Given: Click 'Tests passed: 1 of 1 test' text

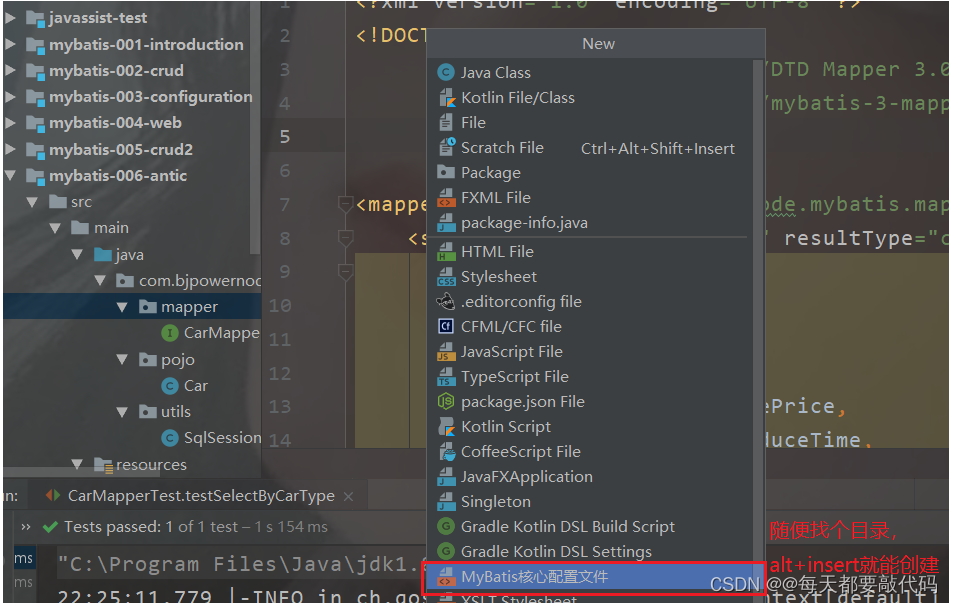Looking at the screenshot, I should tap(151, 527).
